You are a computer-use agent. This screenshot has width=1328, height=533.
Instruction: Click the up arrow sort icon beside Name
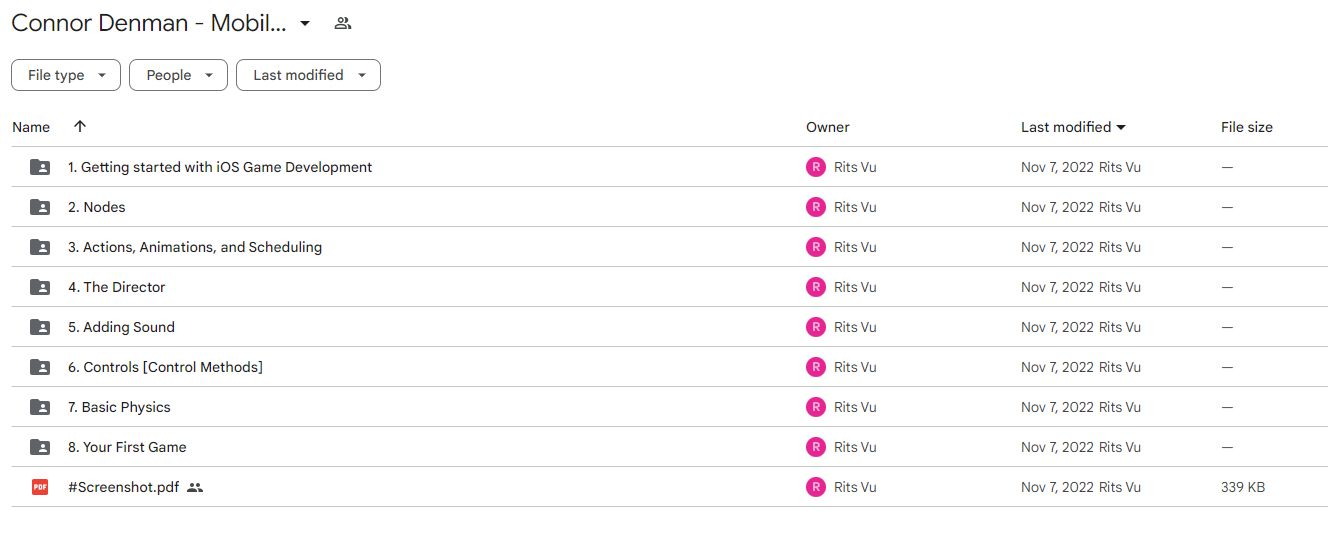pyautogui.click(x=80, y=127)
